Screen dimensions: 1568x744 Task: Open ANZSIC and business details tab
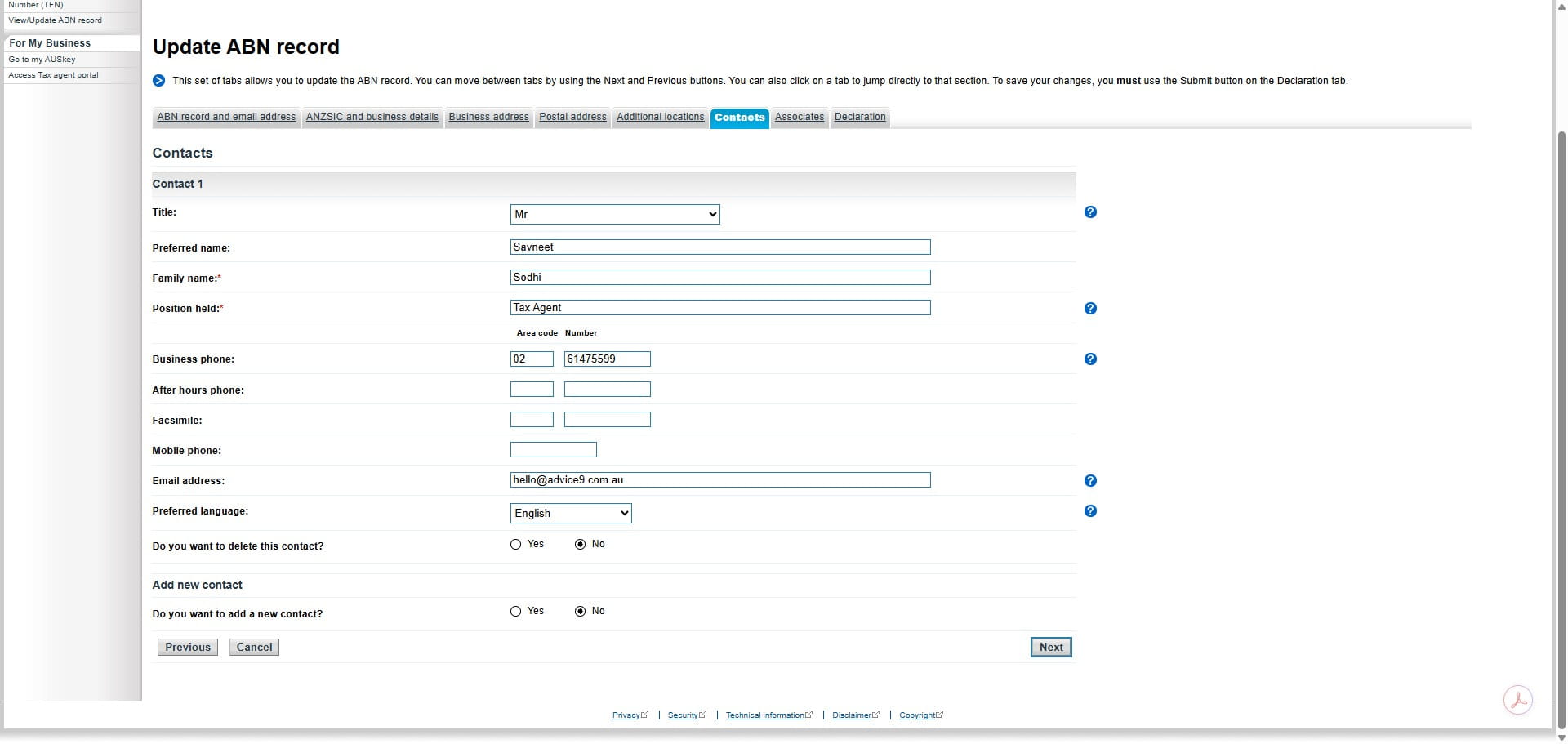(372, 118)
